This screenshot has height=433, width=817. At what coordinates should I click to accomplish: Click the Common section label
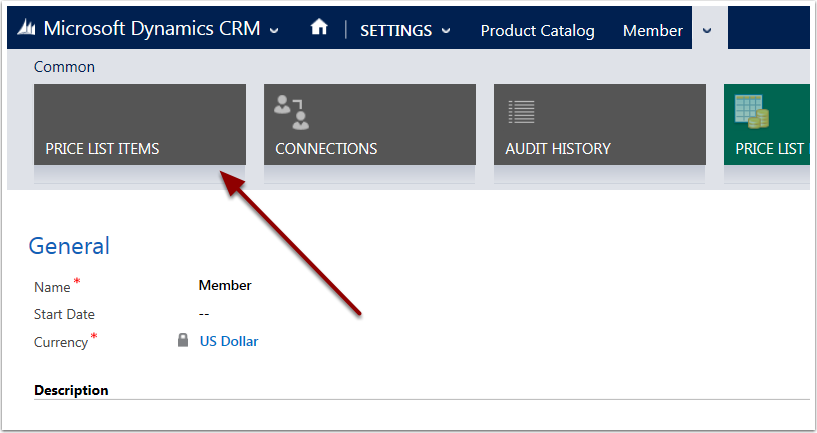[x=64, y=67]
